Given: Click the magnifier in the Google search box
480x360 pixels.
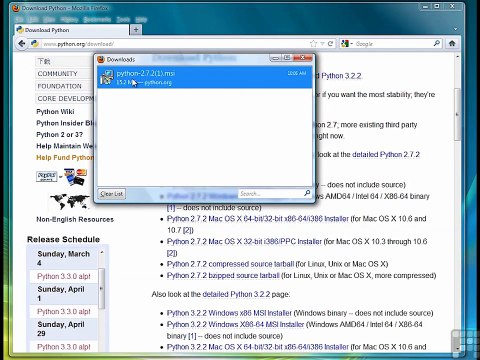Looking at the screenshot, I should [x=437, y=43].
